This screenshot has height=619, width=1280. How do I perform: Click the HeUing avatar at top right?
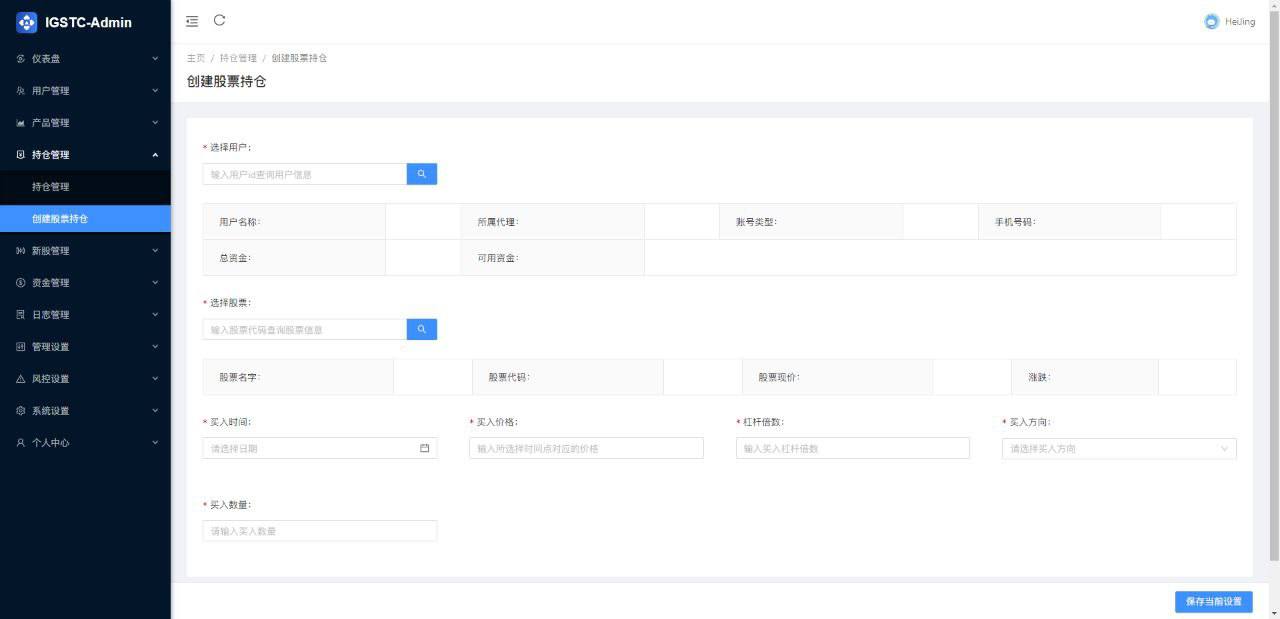click(x=1211, y=21)
